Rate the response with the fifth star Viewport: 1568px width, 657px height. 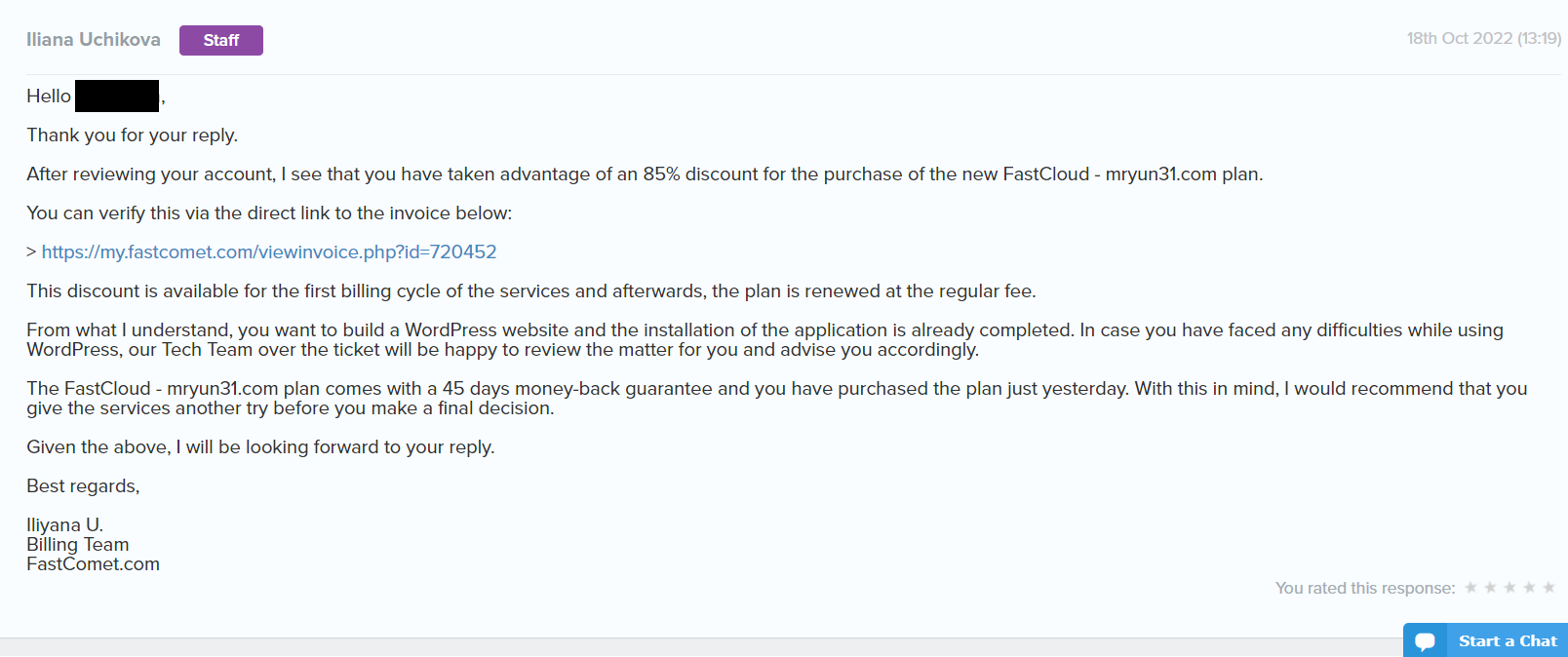(x=1548, y=587)
